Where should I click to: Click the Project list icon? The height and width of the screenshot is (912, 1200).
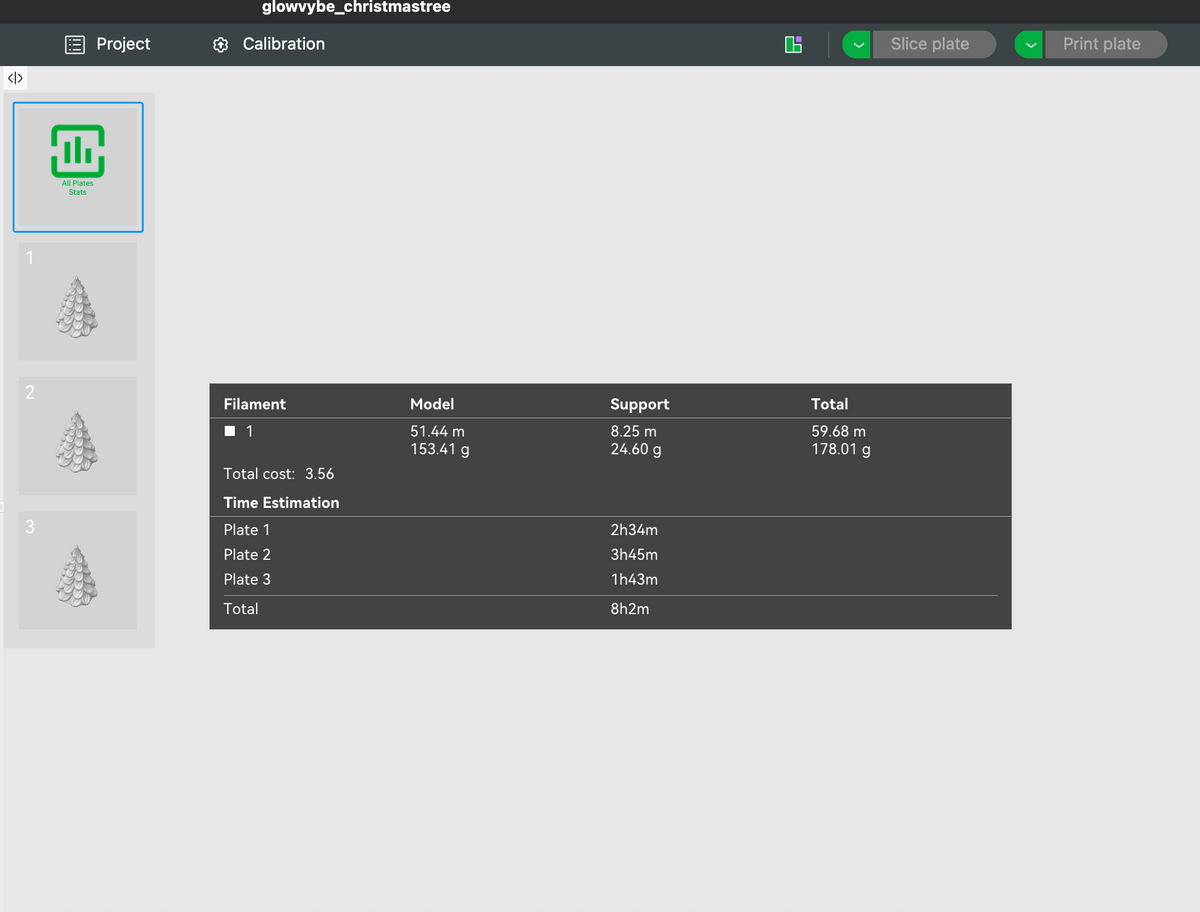pos(74,45)
